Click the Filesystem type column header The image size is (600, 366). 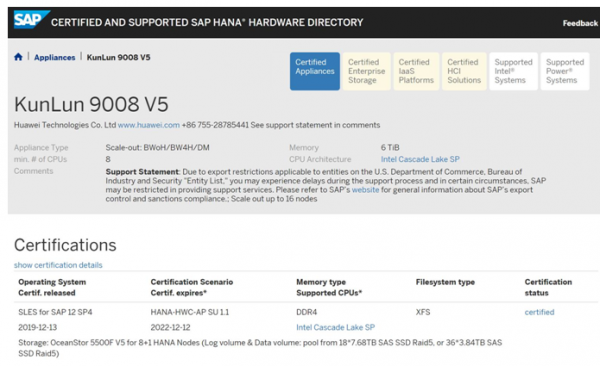pyautogui.click(x=445, y=282)
